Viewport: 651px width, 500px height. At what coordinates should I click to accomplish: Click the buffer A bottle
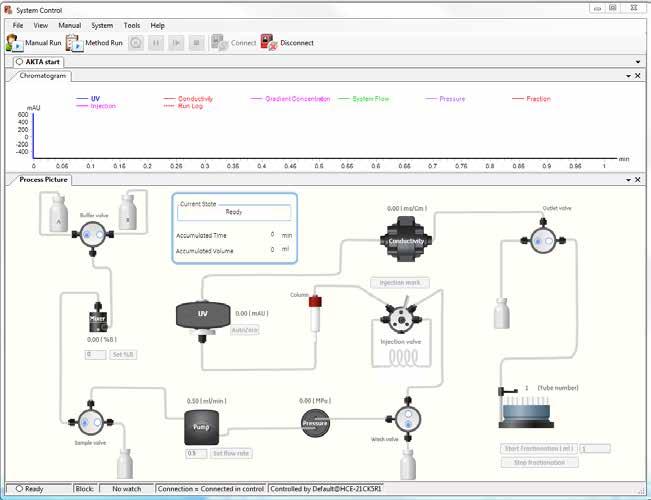(x=59, y=213)
